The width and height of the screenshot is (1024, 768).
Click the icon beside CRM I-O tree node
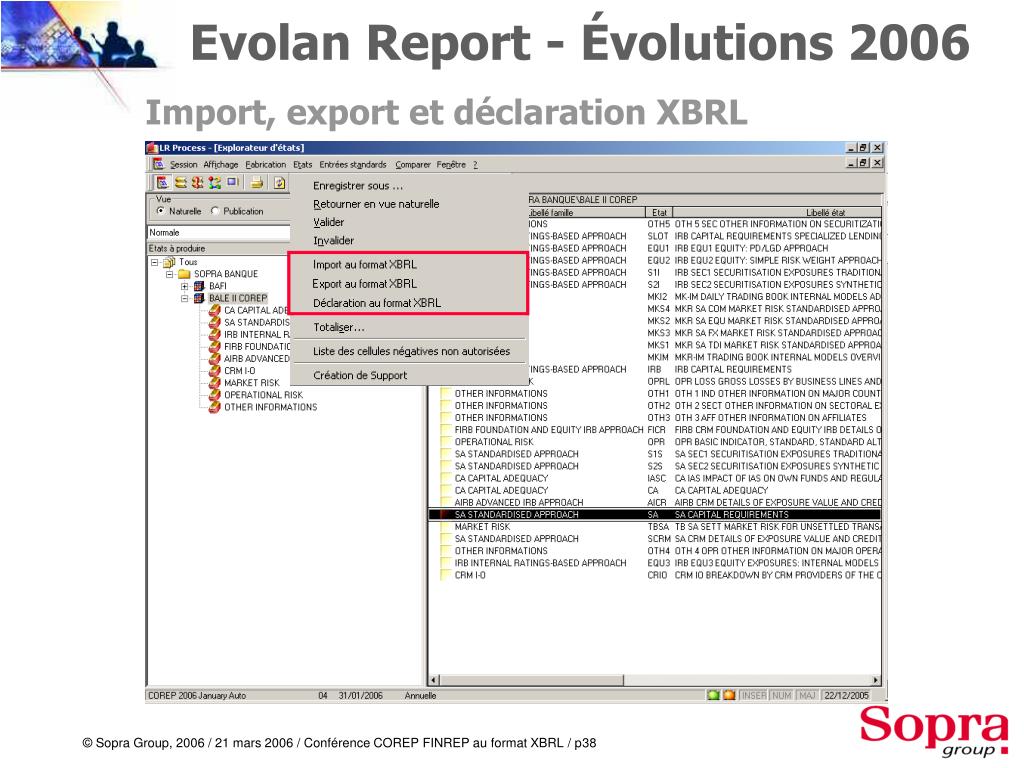[214, 371]
